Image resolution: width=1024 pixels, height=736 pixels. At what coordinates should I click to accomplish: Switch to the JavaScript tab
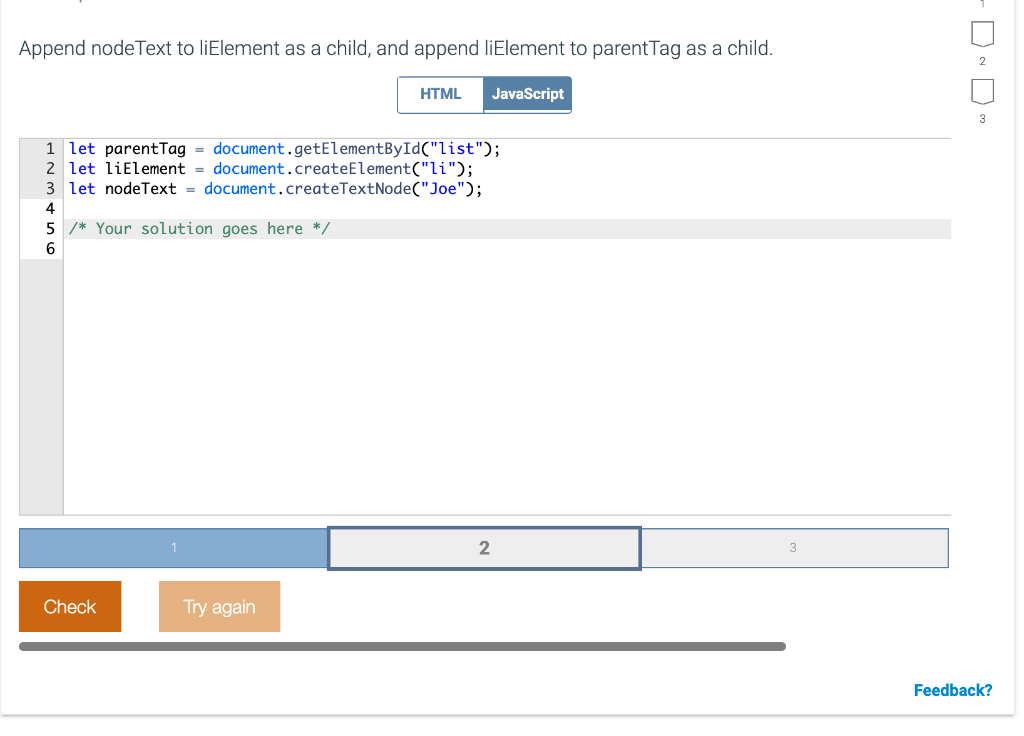pyautogui.click(x=528, y=94)
